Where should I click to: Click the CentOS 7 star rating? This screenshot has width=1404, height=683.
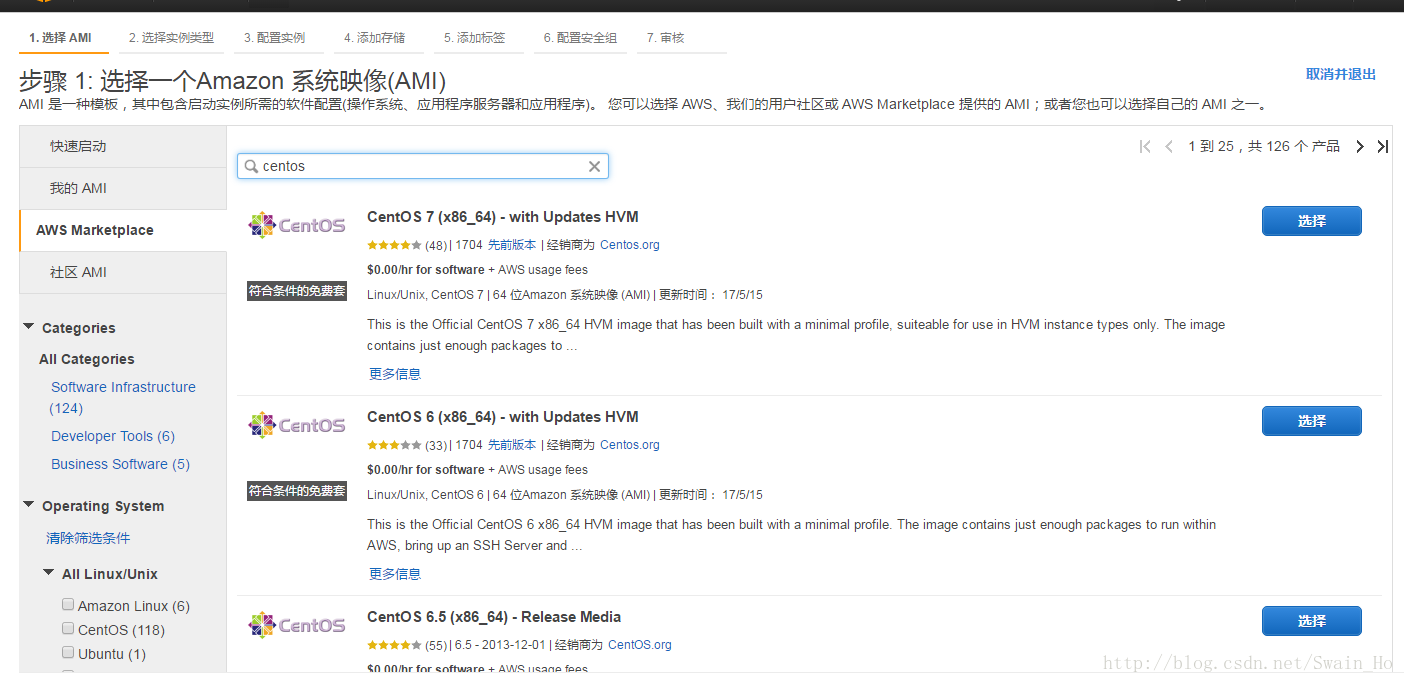click(395, 245)
